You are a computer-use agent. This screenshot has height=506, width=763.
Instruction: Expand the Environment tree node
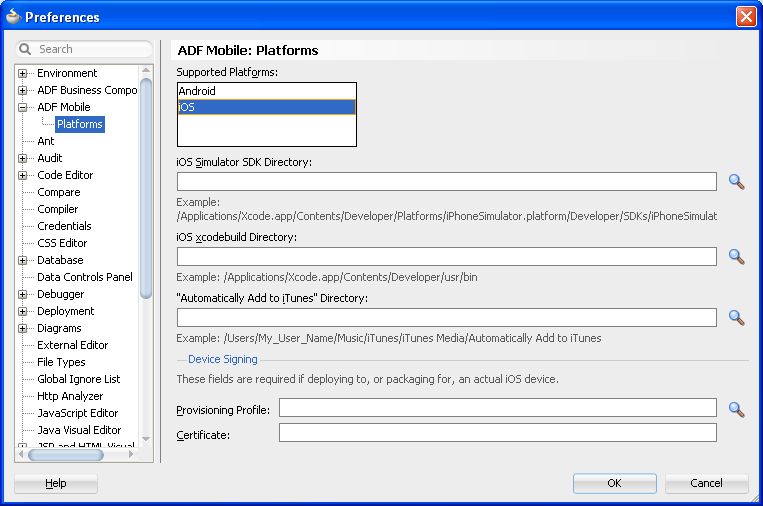22,73
